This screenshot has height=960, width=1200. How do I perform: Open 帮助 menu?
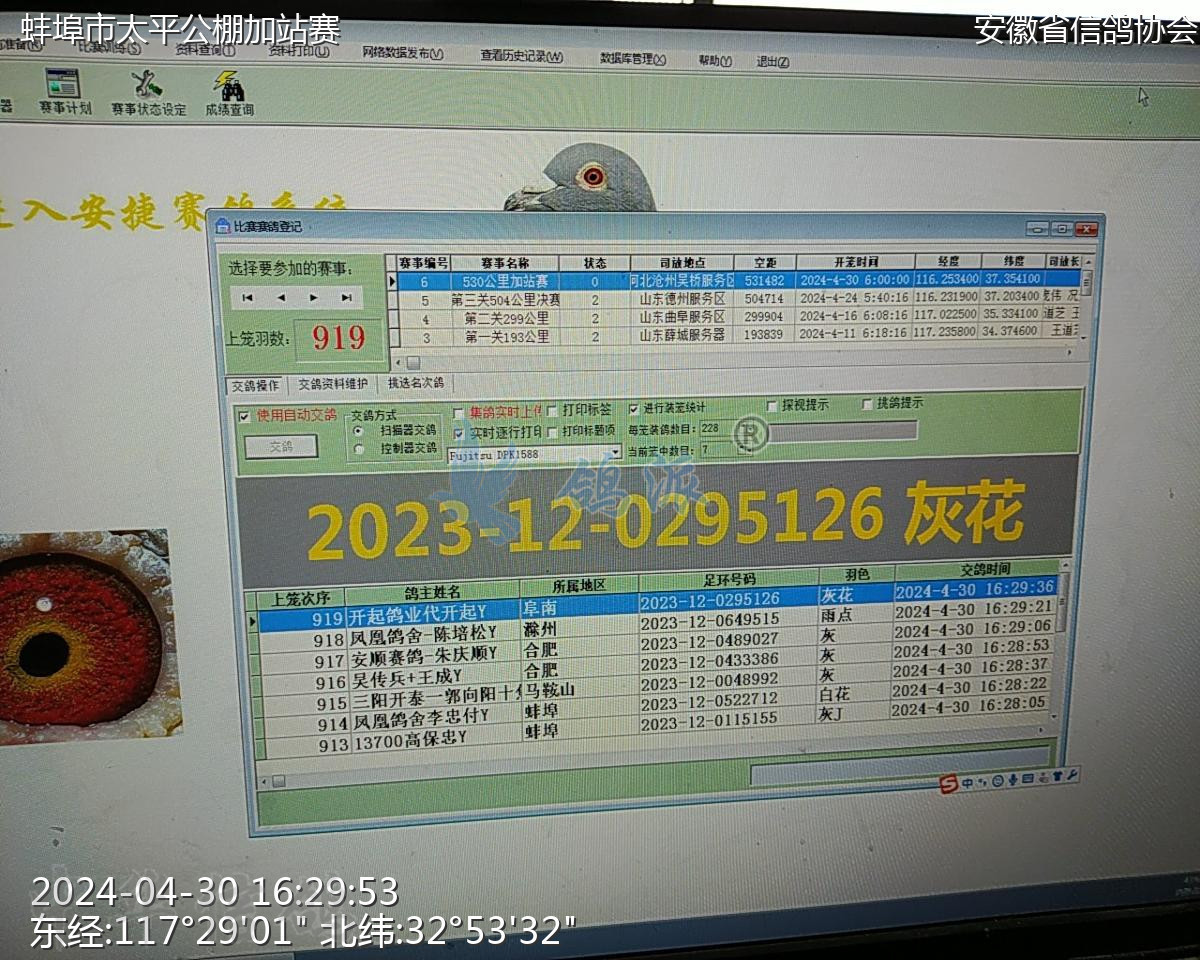(715, 61)
